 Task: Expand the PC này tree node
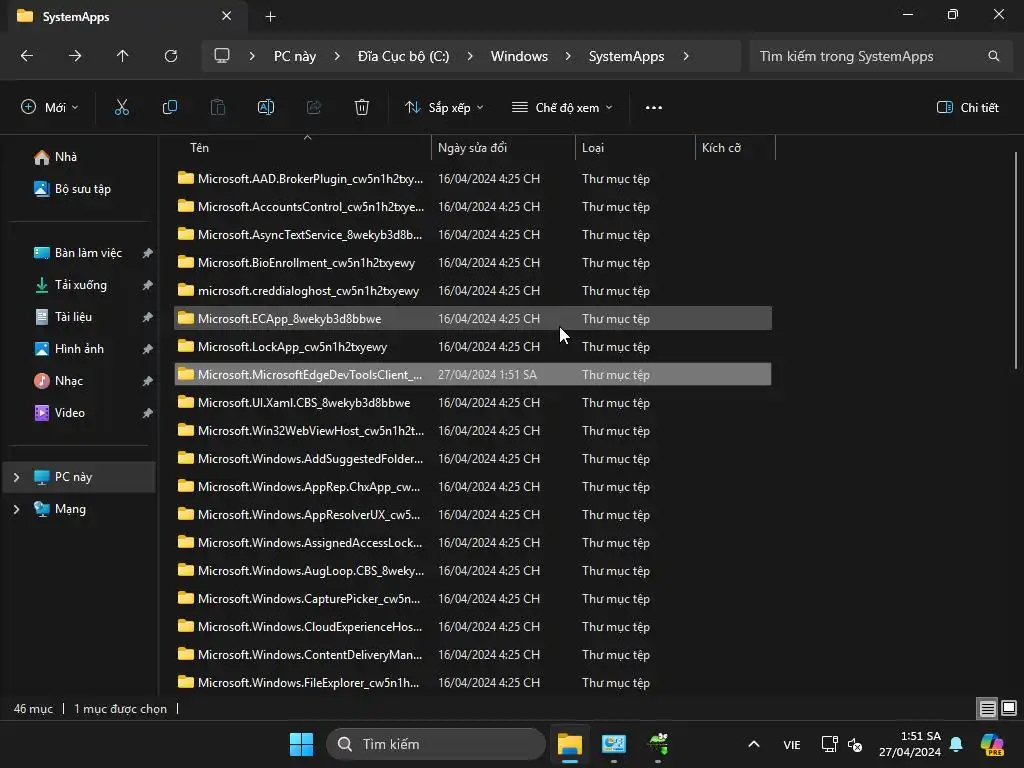pyautogui.click(x=16, y=477)
